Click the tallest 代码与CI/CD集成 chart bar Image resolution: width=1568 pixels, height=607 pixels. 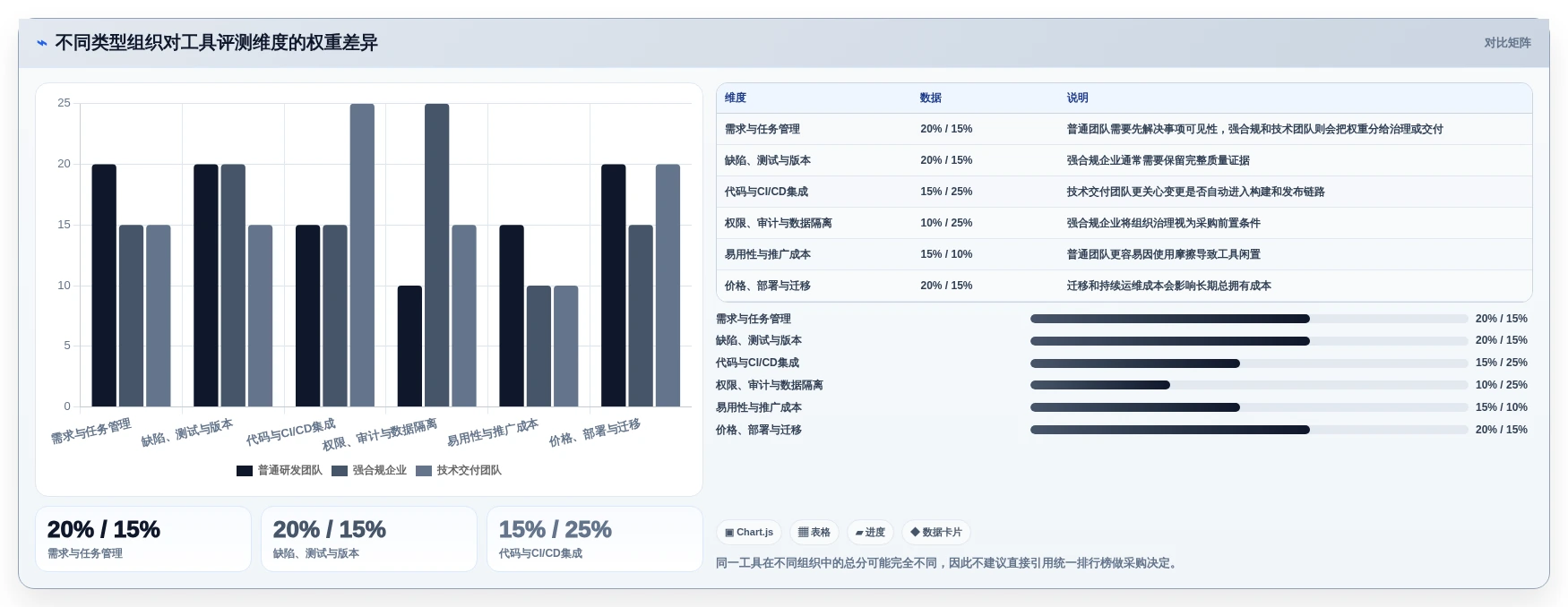coord(362,255)
